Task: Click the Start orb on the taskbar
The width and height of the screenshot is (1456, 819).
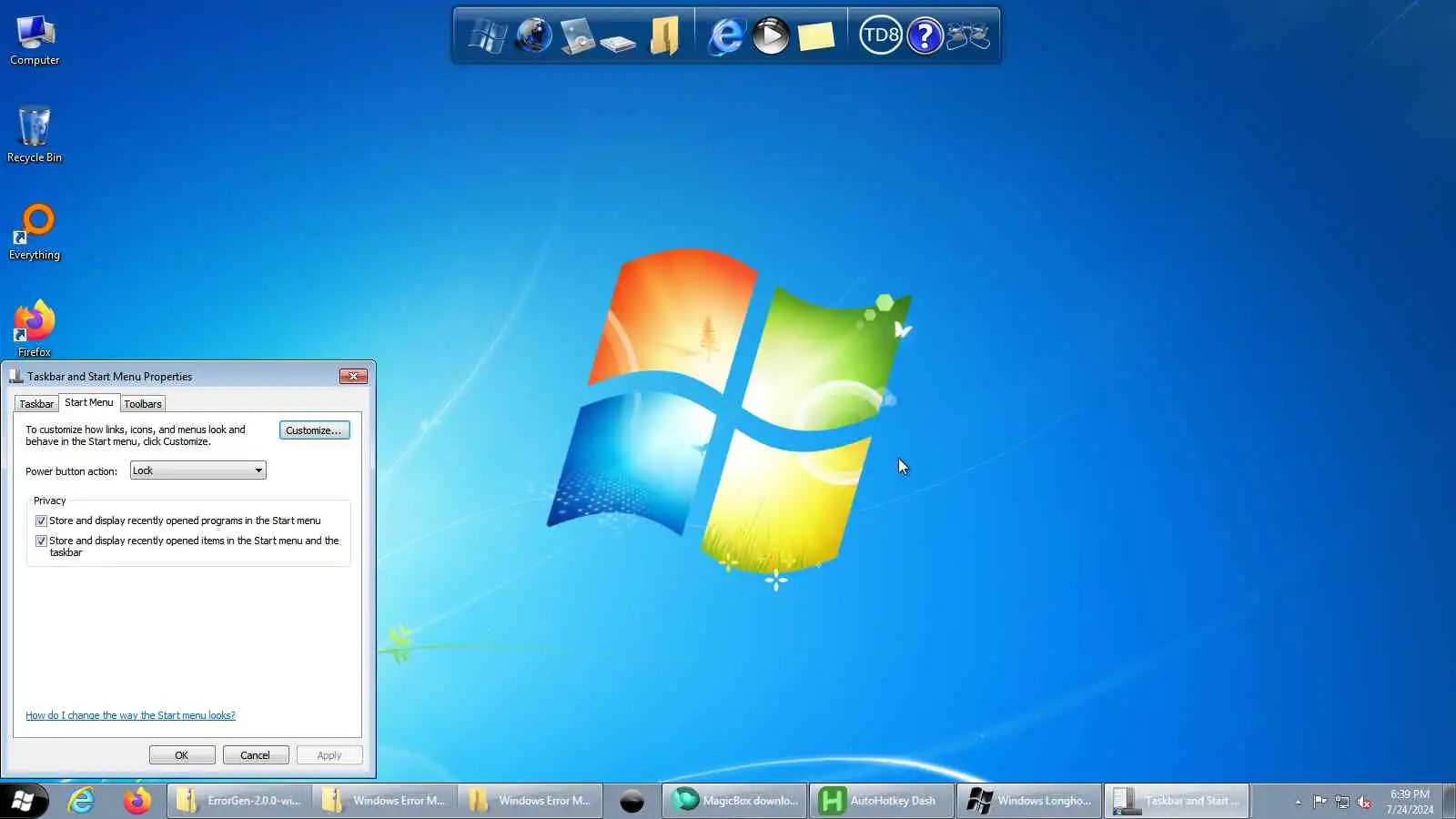Action: (24, 801)
